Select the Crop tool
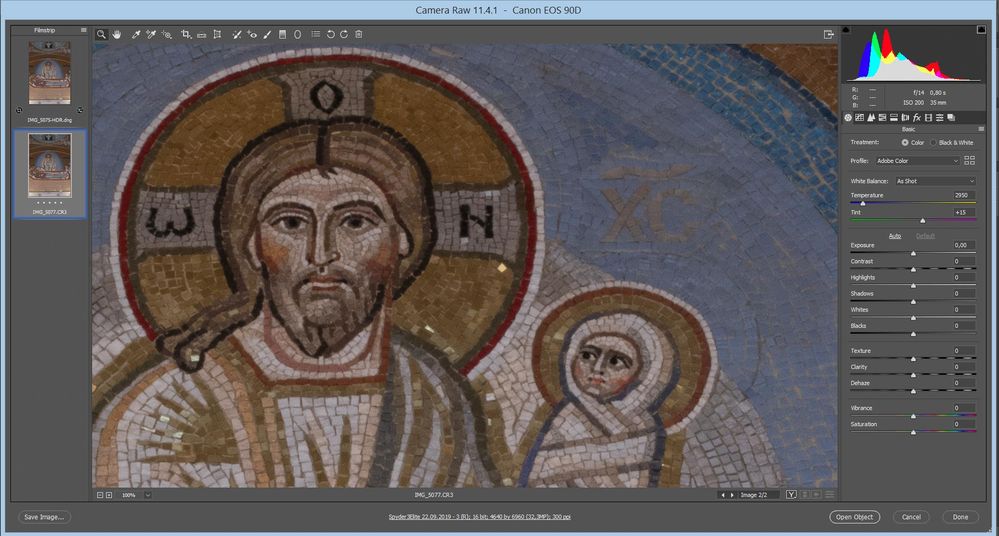Viewport: 999px width, 536px height. coord(186,34)
